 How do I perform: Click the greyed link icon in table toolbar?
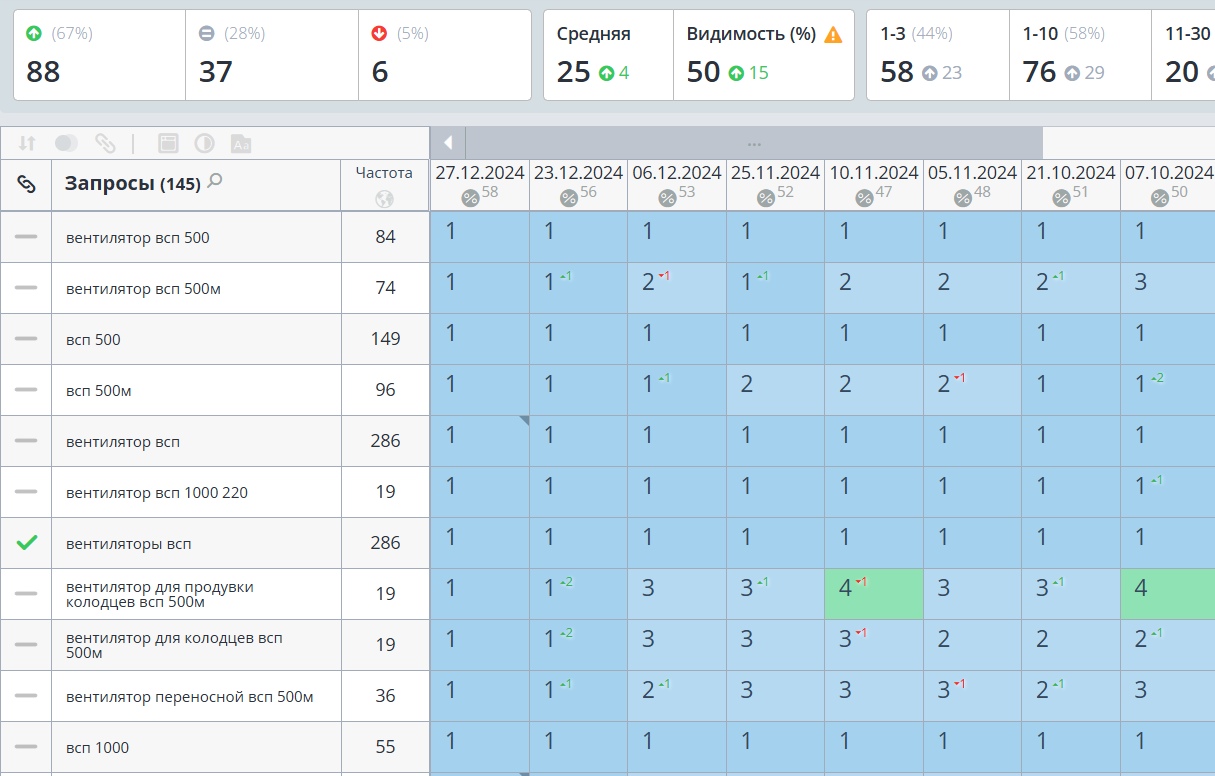pyautogui.click(x=105, y=143)
